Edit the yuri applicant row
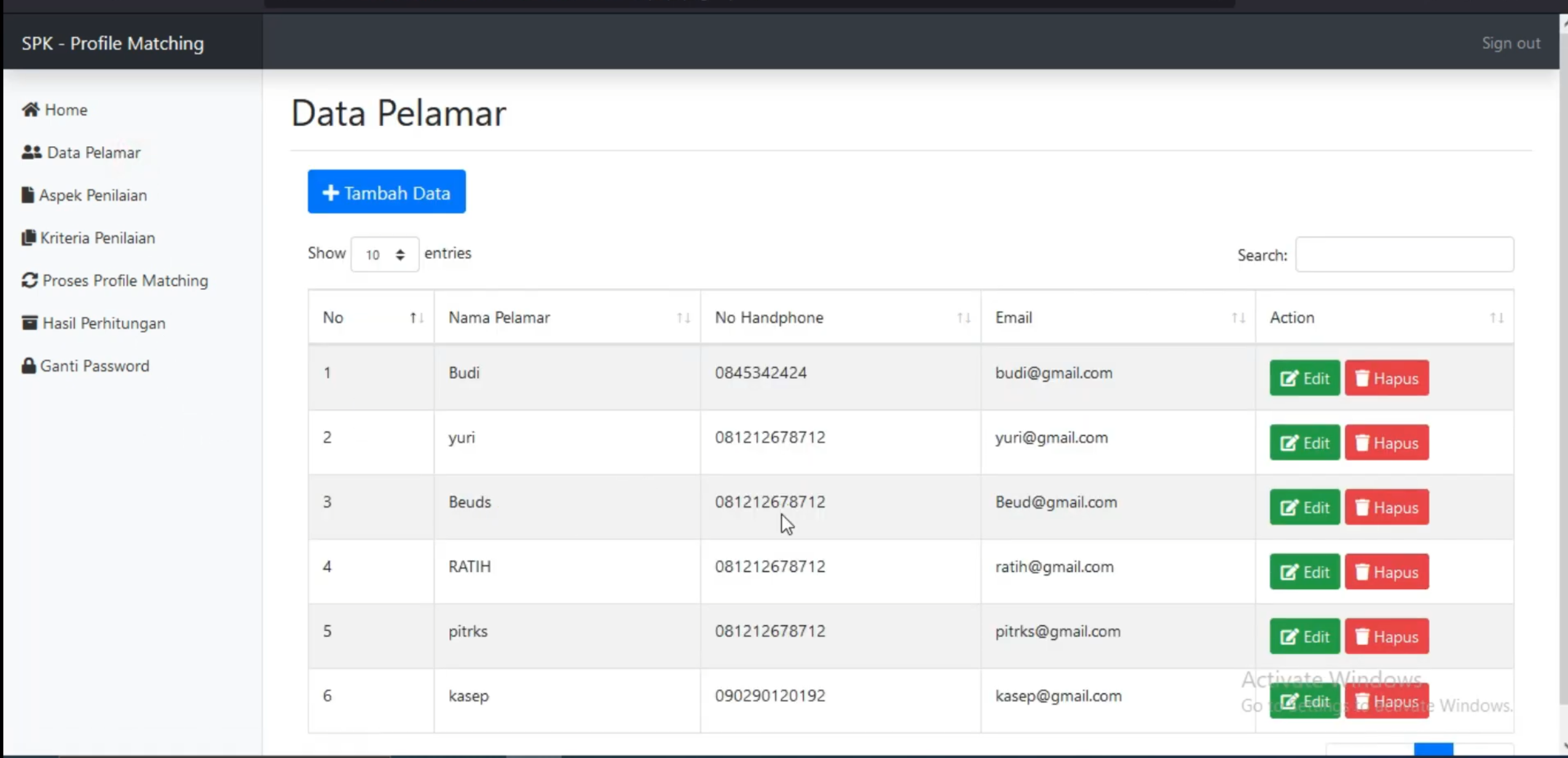This screenshot has width=1568, height=758. [x=1305, y=442]
